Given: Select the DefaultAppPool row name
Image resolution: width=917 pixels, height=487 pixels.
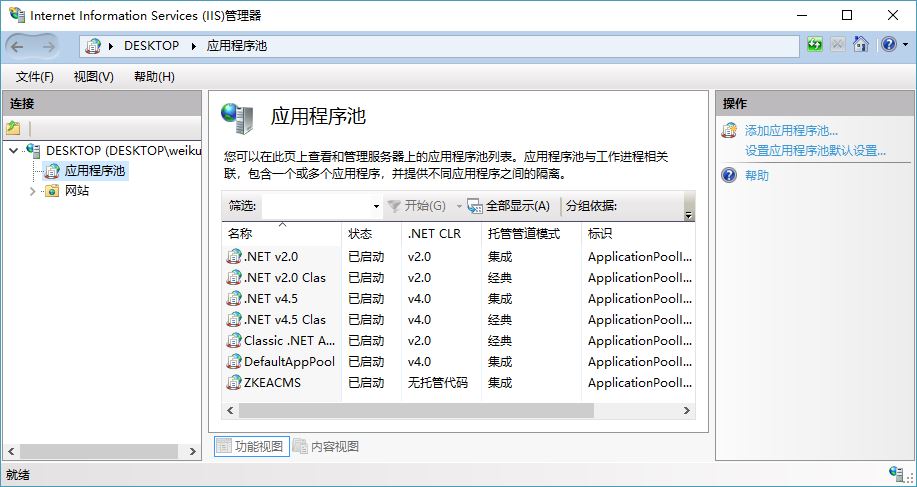Looking at the screenshot, I should [x=289, y=361].
